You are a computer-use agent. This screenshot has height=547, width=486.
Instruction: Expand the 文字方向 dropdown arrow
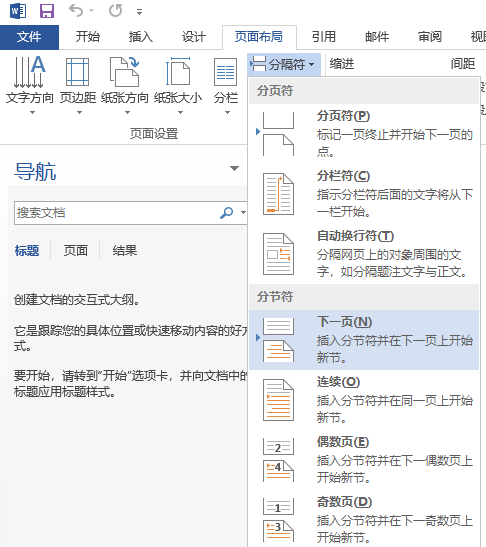32,112
